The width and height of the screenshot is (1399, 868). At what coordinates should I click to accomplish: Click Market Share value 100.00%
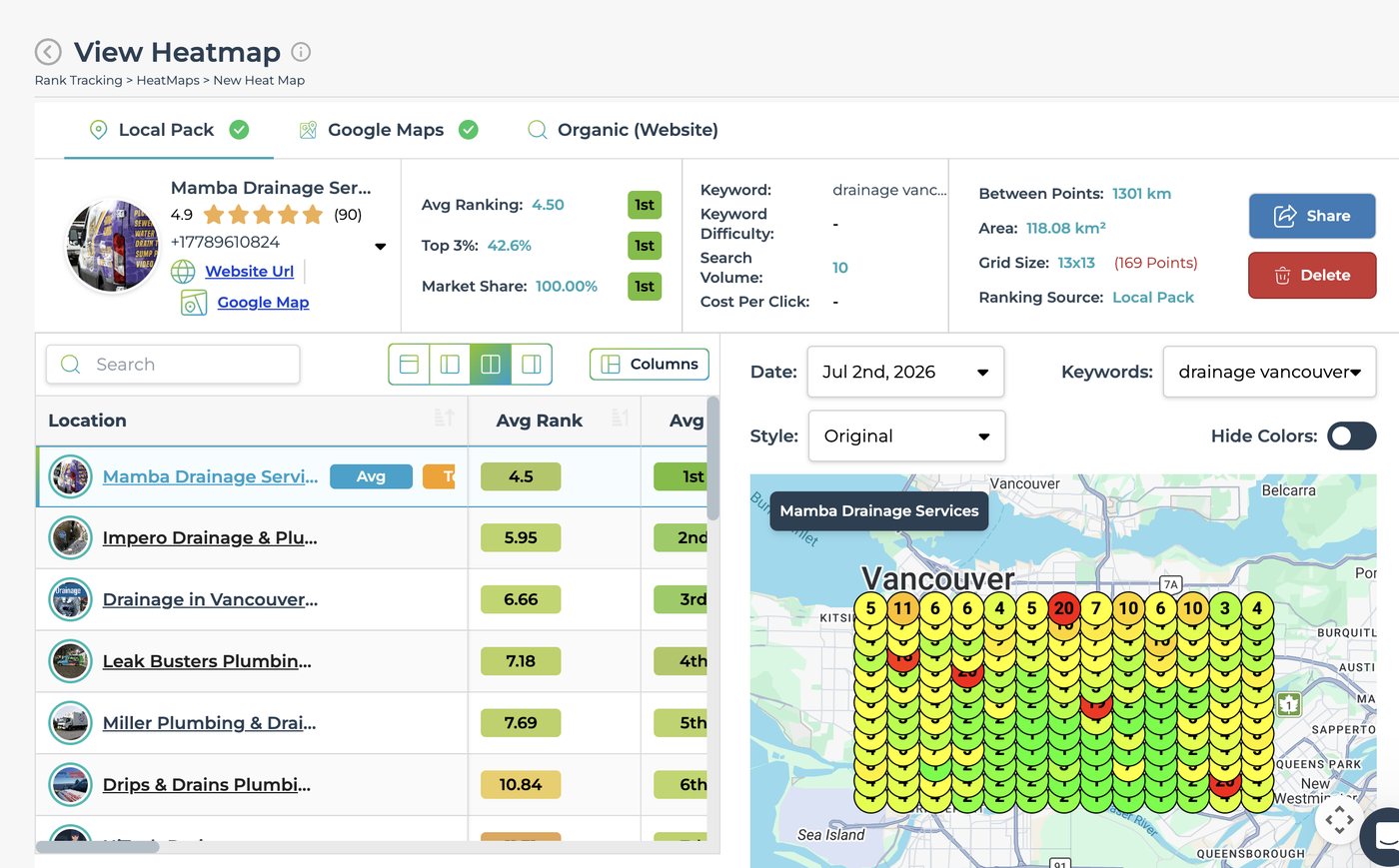coord(567,286)
